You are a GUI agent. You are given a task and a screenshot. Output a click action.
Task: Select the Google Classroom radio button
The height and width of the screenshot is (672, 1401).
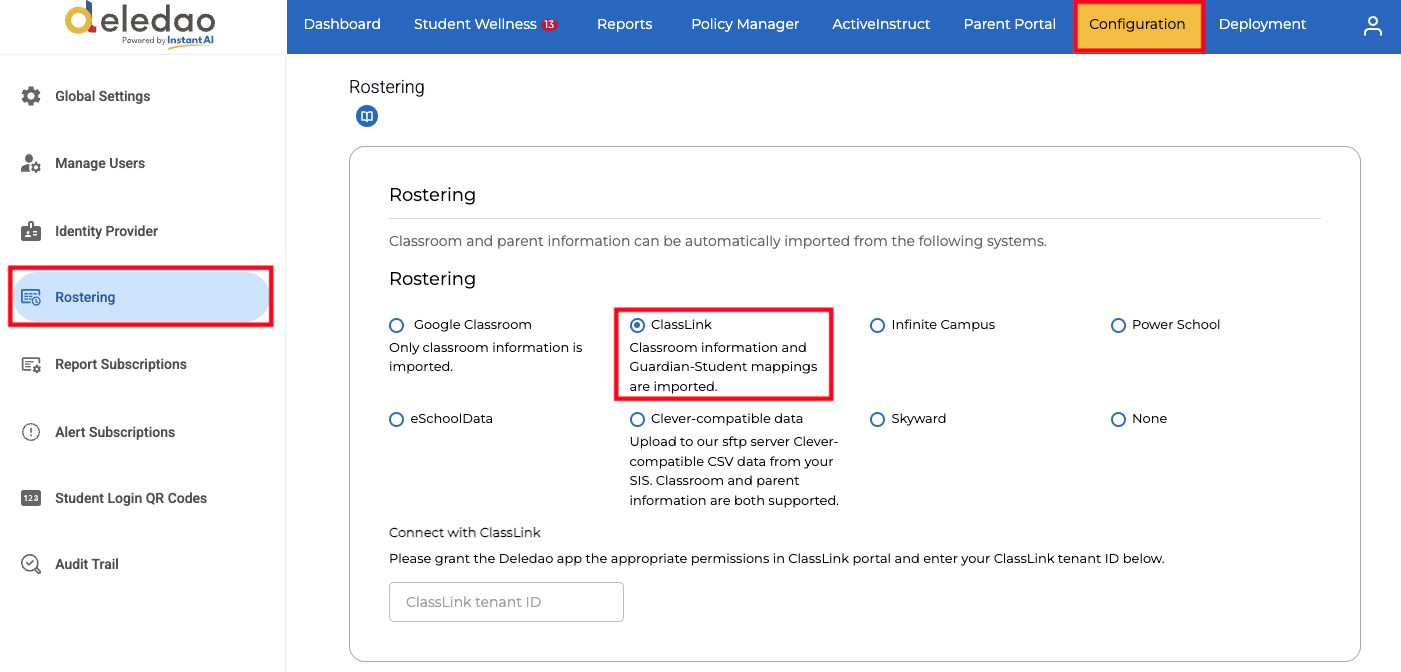coord(397,325)
